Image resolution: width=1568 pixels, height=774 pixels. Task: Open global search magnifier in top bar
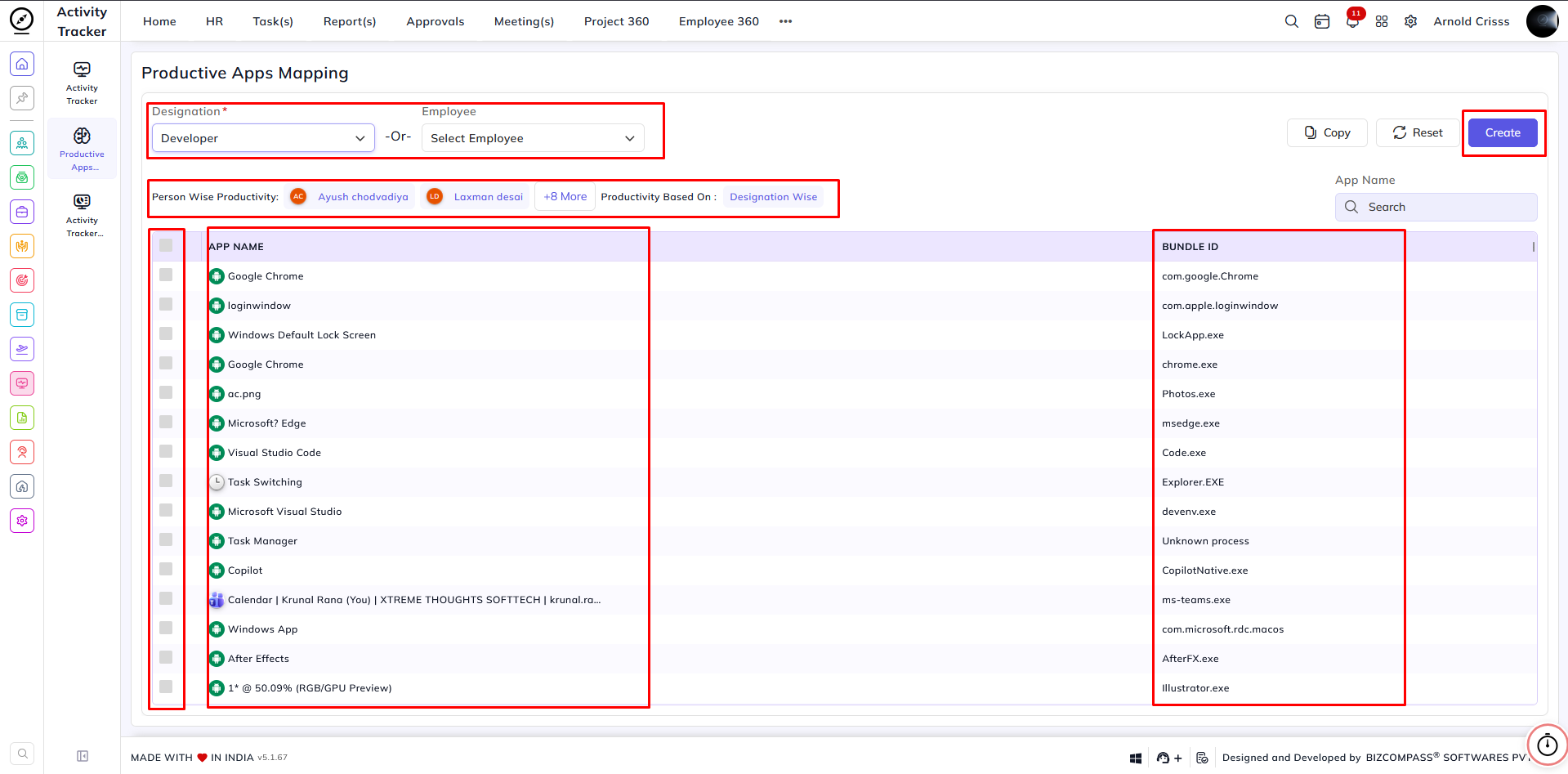point(1291,21)
